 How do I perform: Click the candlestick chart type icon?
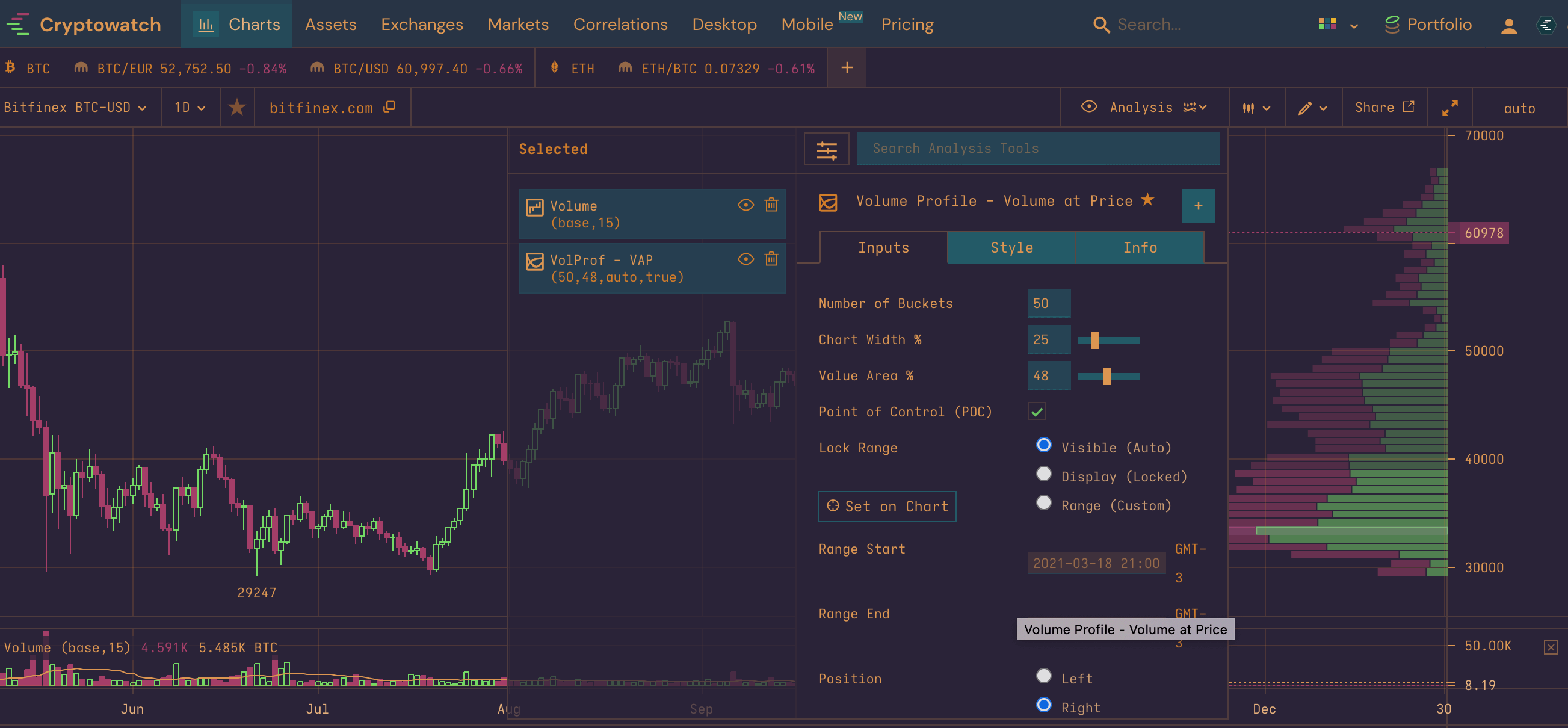point(1248,108)
